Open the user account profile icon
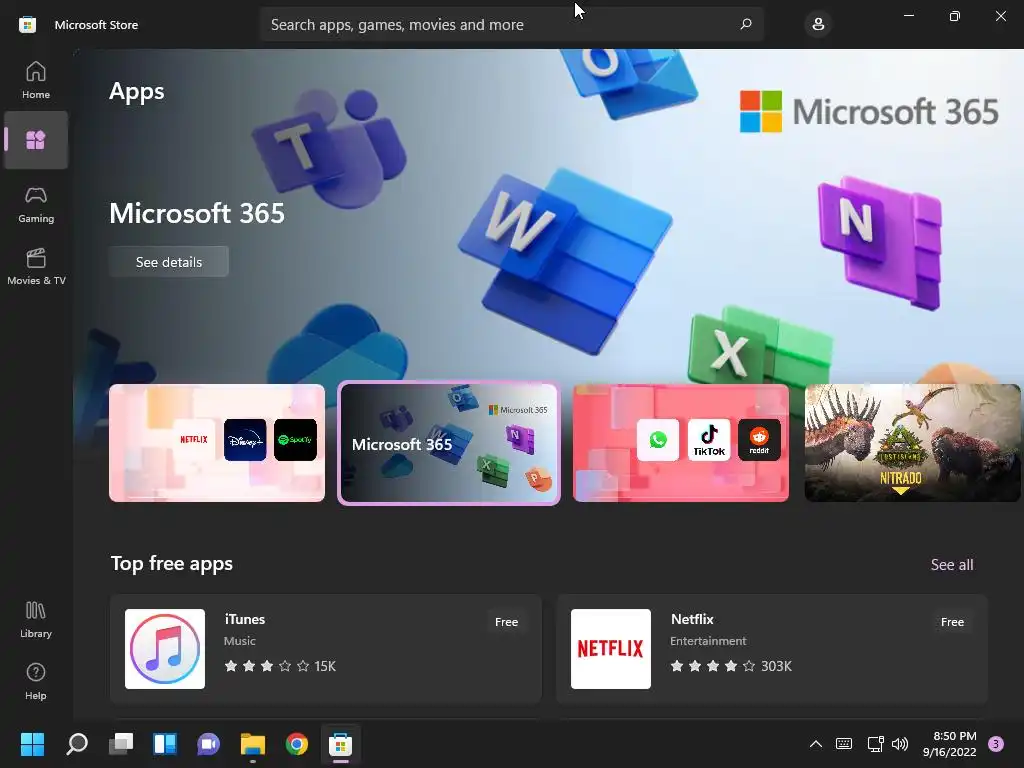This screenshot has height=768, width=1024. pos(818,24)
